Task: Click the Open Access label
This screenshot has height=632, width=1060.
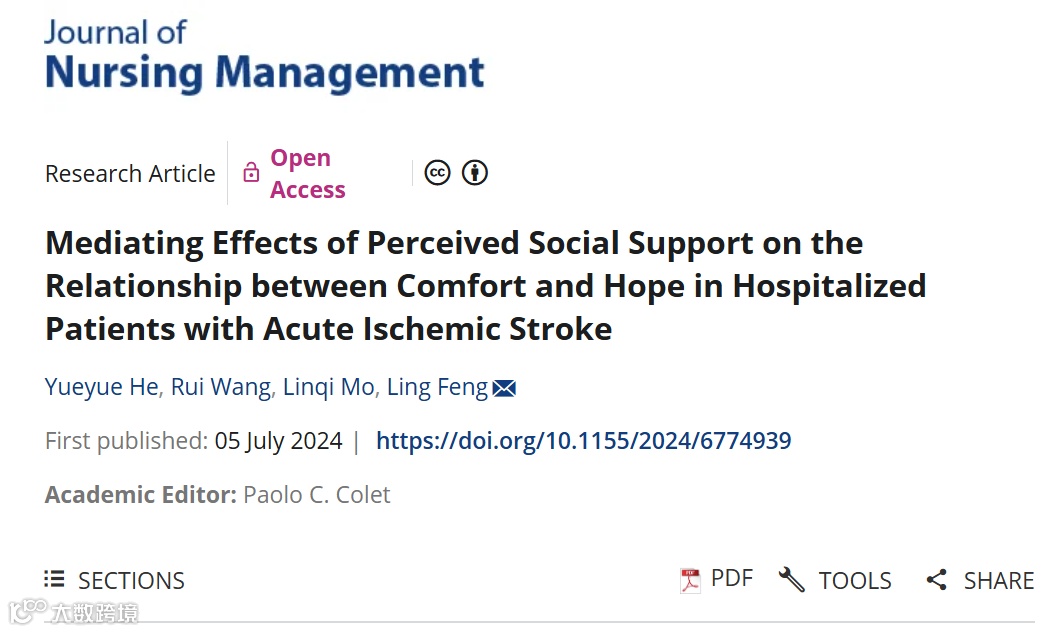Action: point(307,174)
